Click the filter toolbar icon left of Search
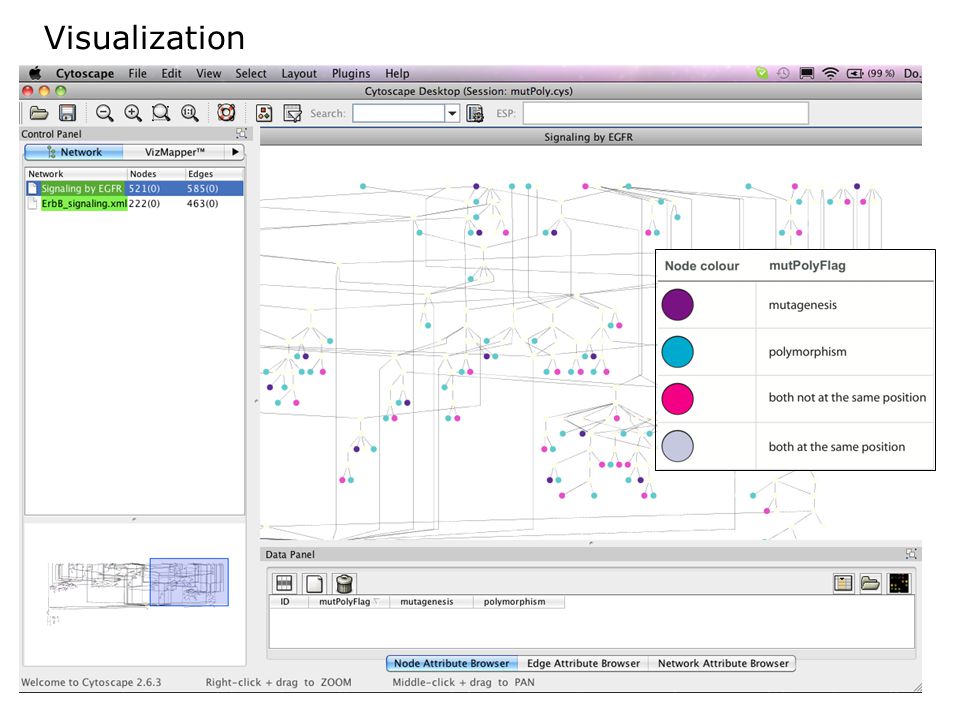 click(x=293, y=113)
